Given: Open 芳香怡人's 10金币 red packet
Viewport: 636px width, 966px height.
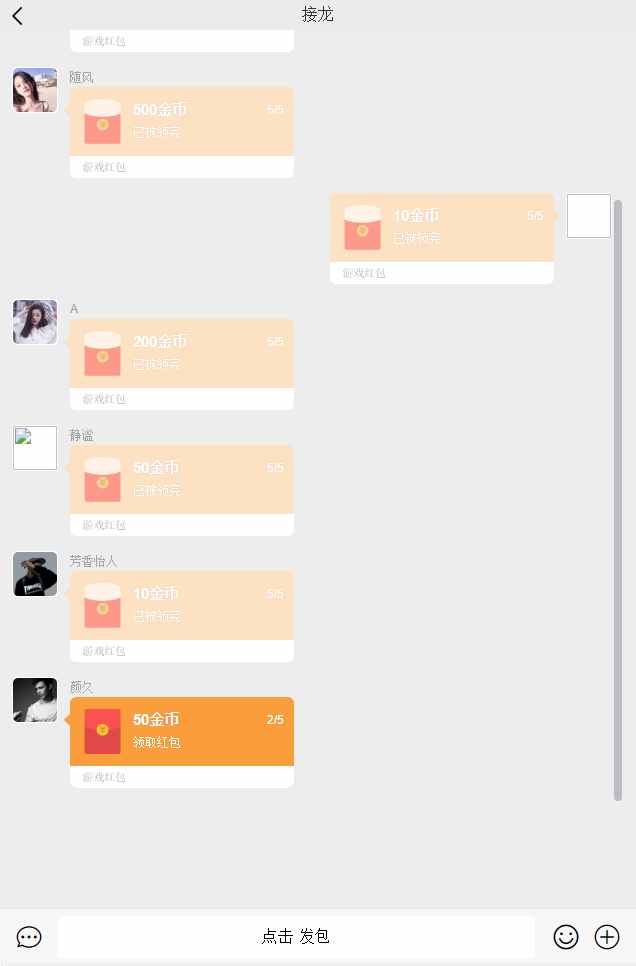Looking at the screenshot, I should 182,606.
